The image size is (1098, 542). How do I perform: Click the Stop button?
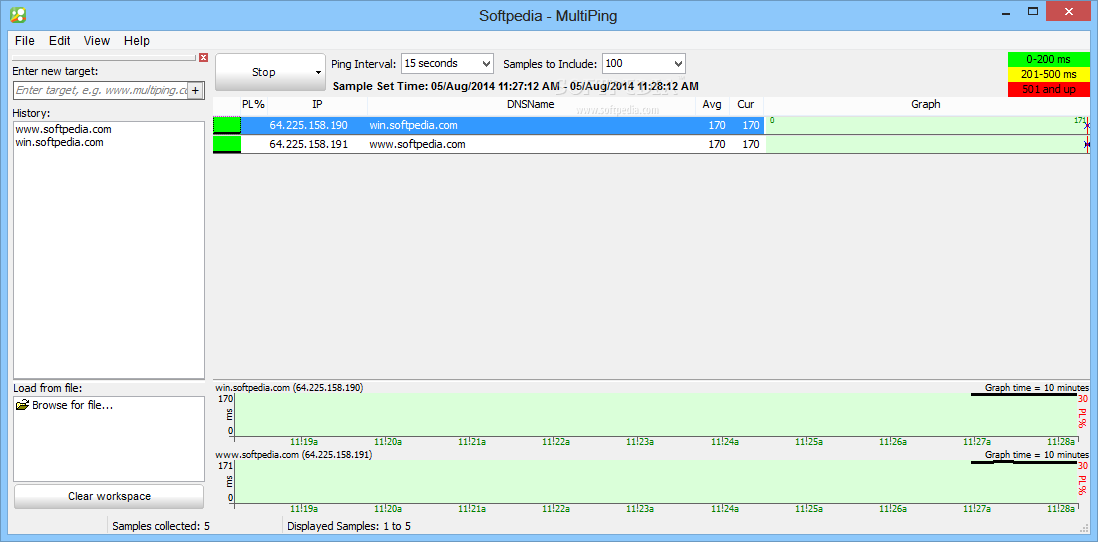coord(264,72)
